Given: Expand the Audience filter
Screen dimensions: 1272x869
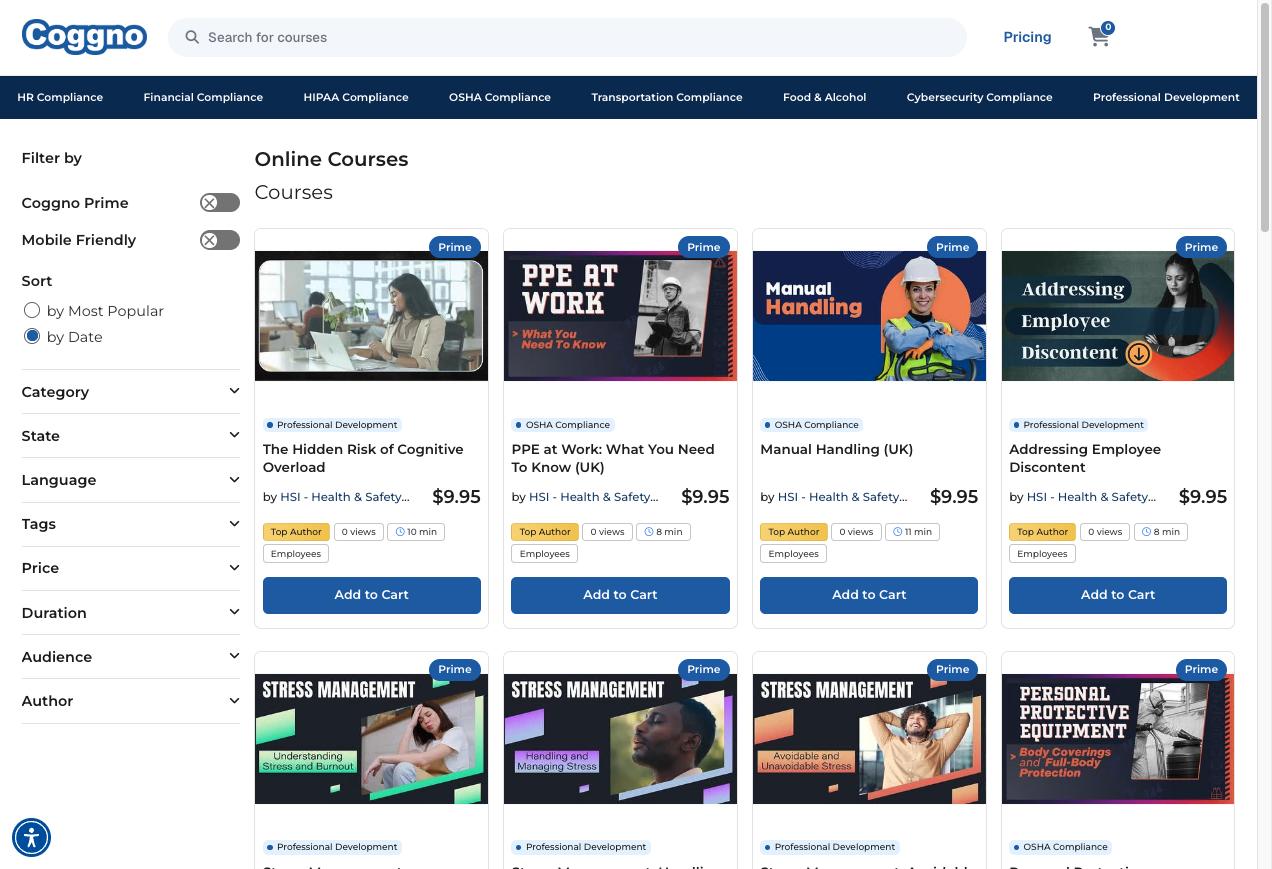Looking at the screenshot, I should point(130,656).
